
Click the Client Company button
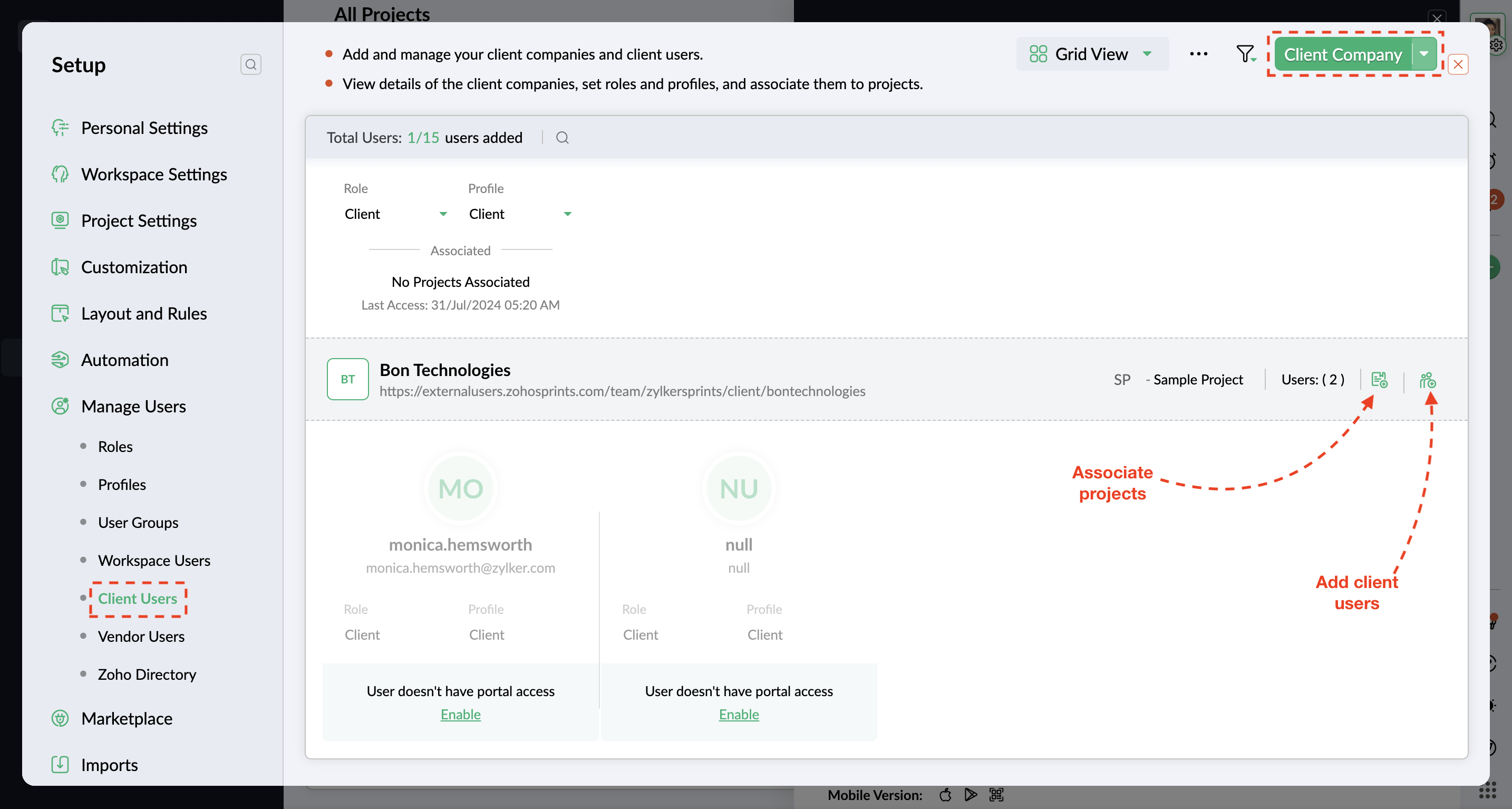[x=1342, y=54]
